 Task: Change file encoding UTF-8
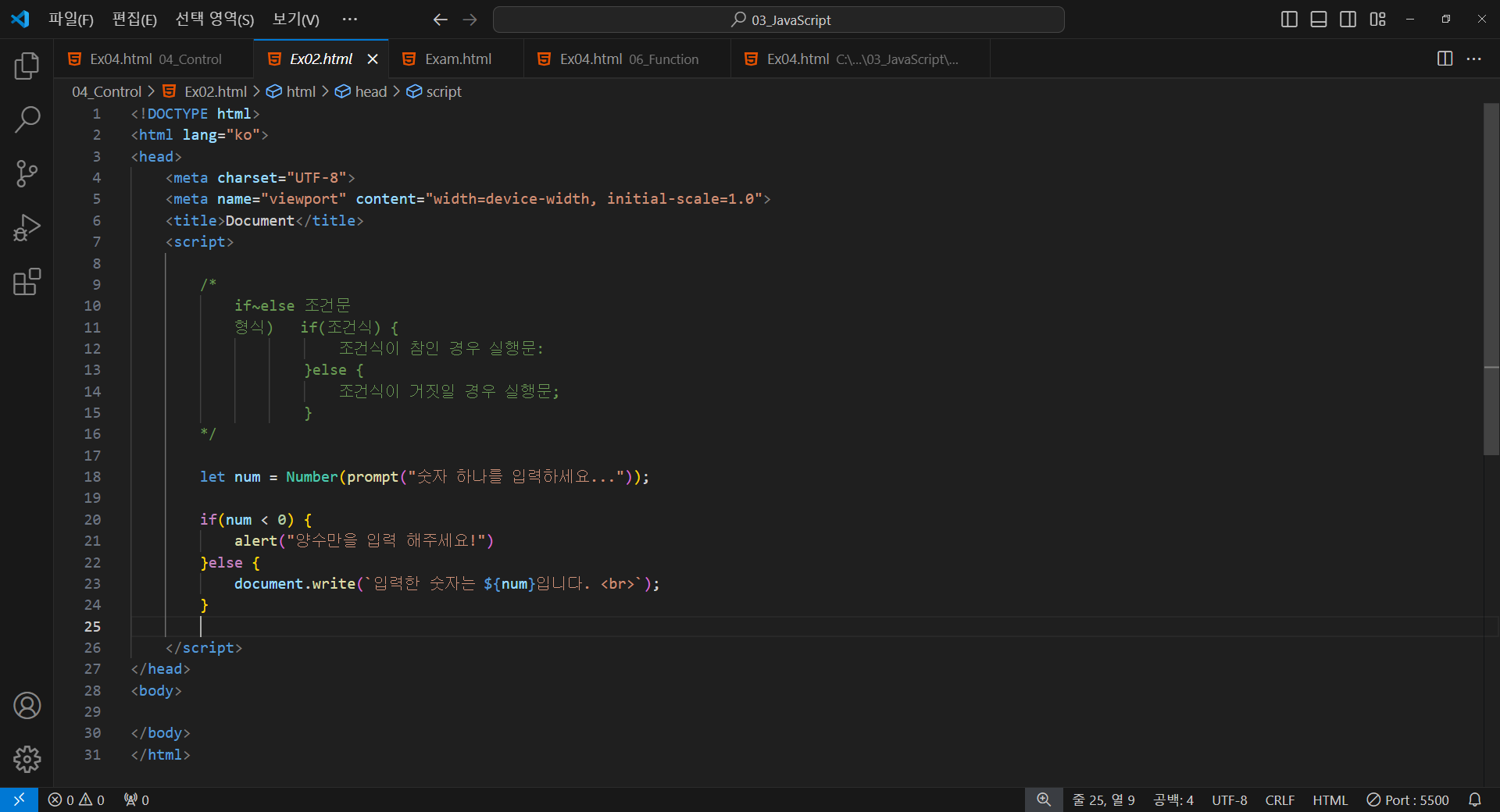(x=1229, y=800)
